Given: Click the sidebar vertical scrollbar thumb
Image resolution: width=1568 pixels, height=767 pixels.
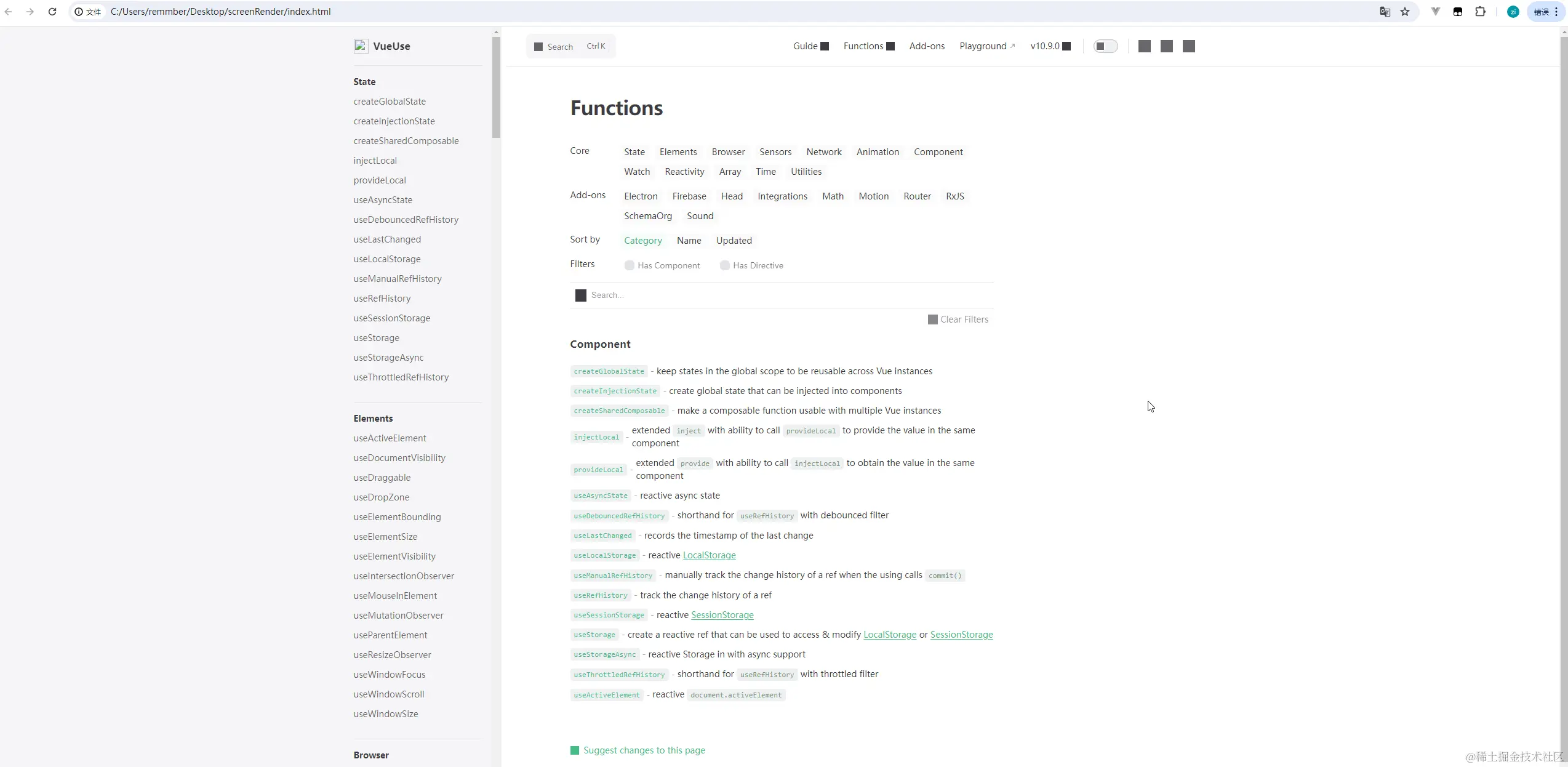Looking at the screenshot, I should point(496,86).
